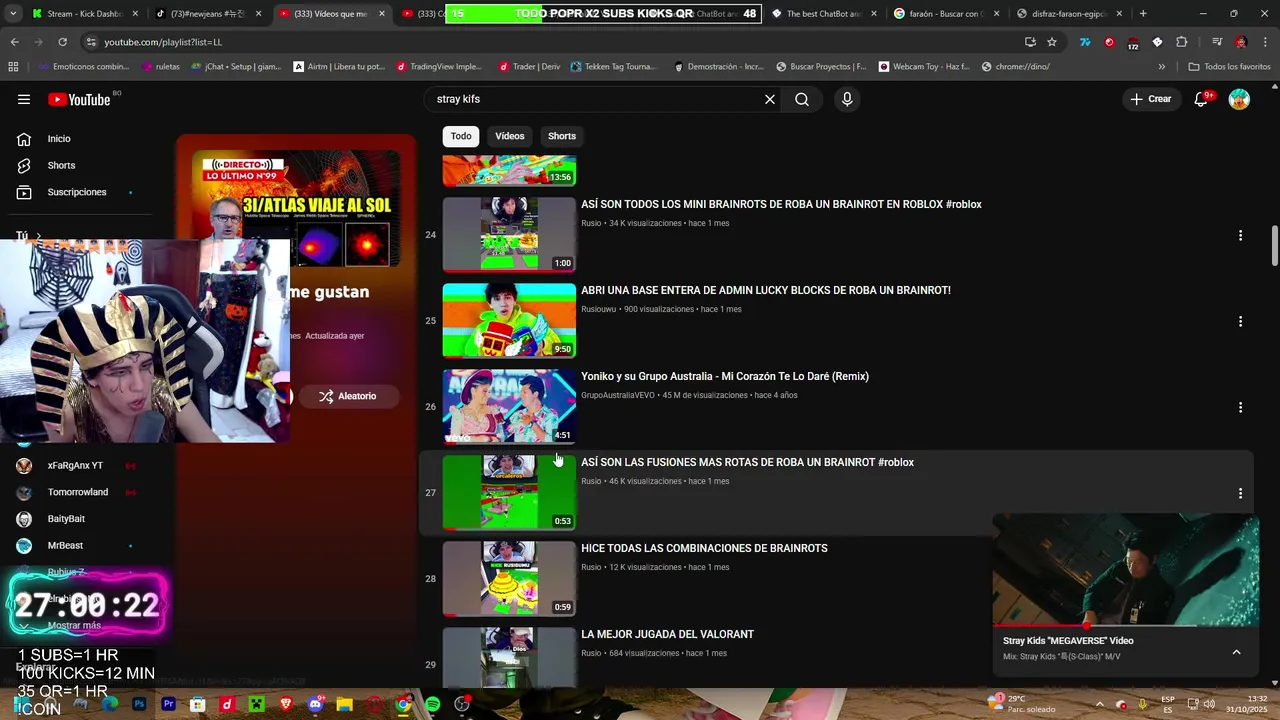The height and width of the screenshot is (720, 1280).
Task: Start voice search with the microphone
Action: [x=847, y=99]
